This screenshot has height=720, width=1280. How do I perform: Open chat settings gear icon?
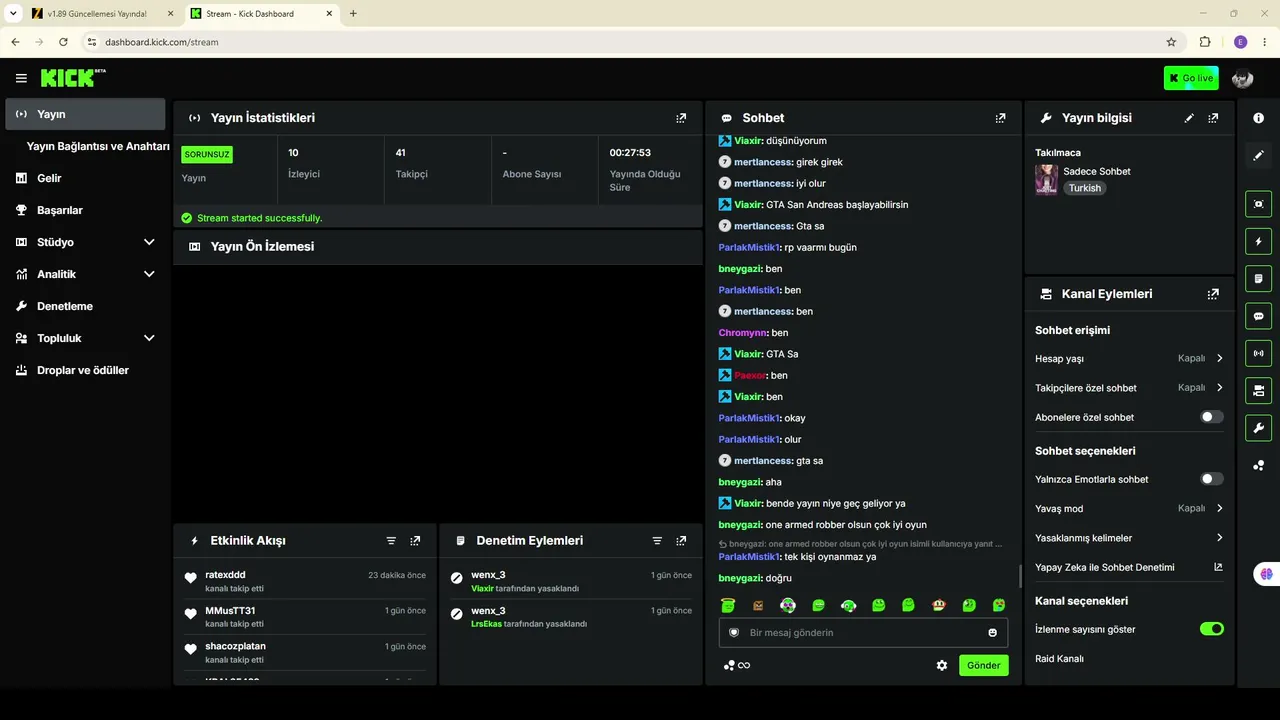coord(942,665)
